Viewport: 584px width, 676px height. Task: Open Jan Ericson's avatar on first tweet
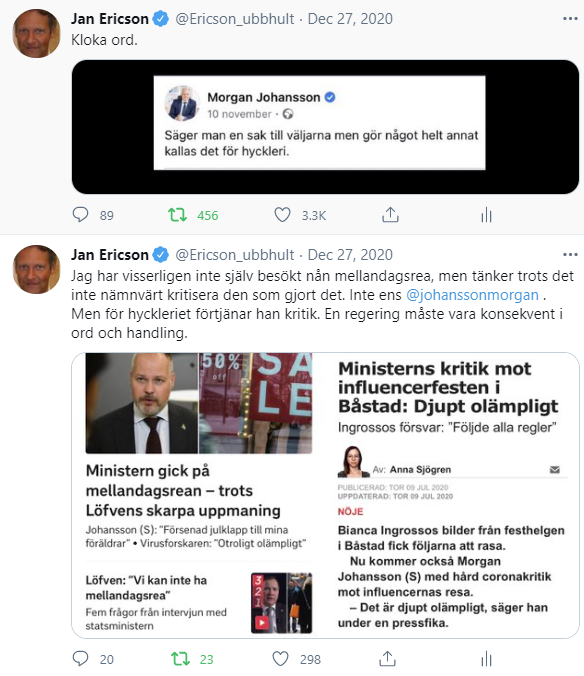[x=37, y=34]
